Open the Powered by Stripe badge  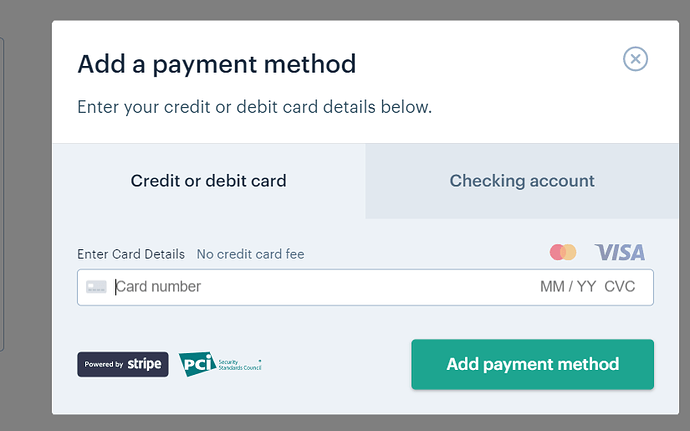123,364
